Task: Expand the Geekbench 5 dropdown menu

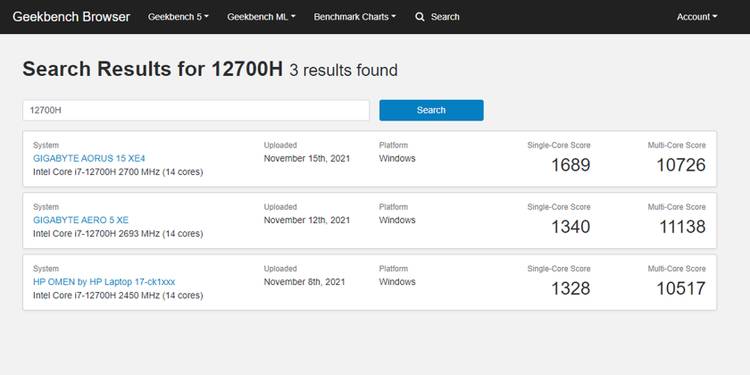Action: 178,17
